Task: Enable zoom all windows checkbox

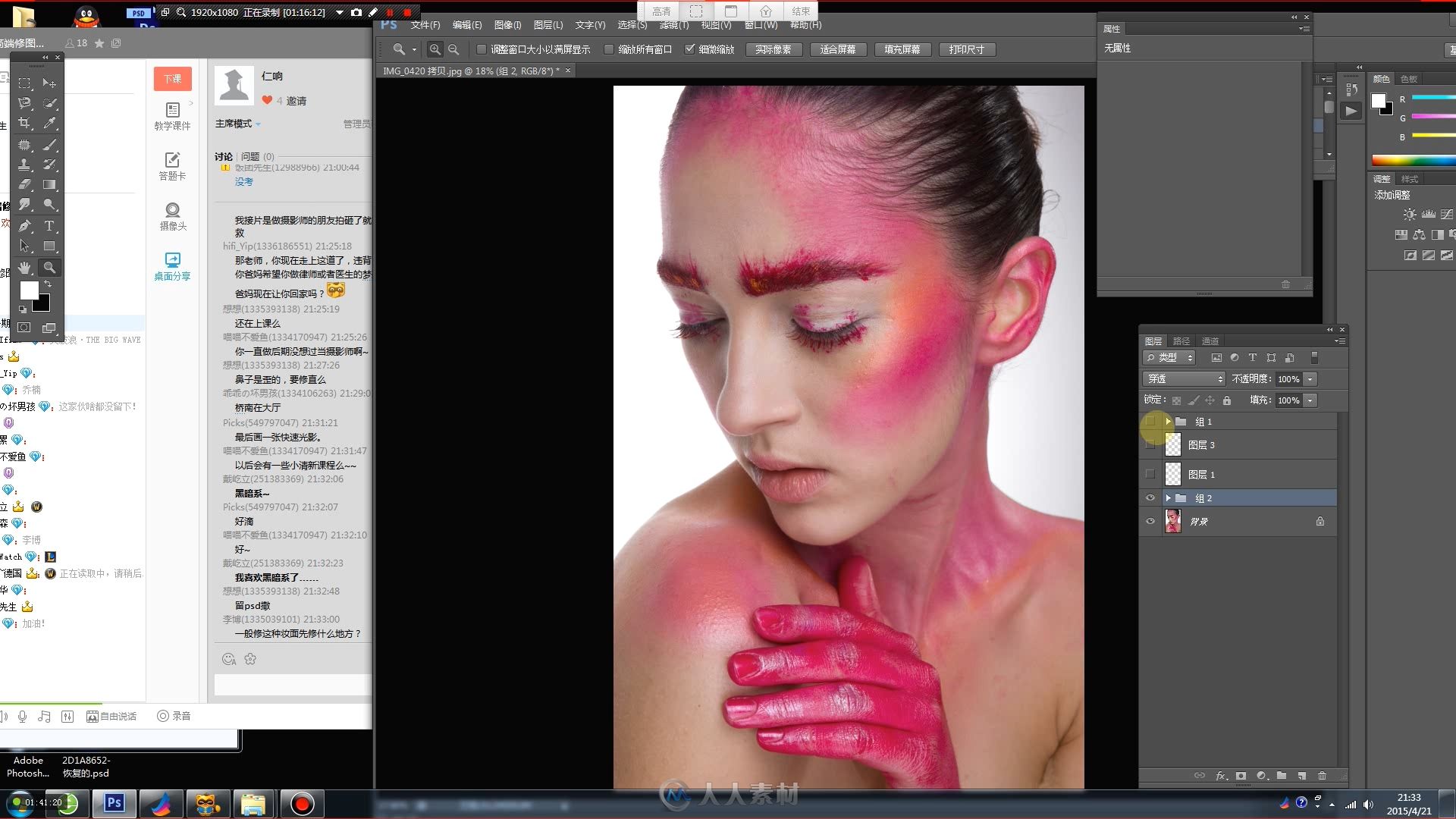Action: pyautogui.click(x=608, y=49)
